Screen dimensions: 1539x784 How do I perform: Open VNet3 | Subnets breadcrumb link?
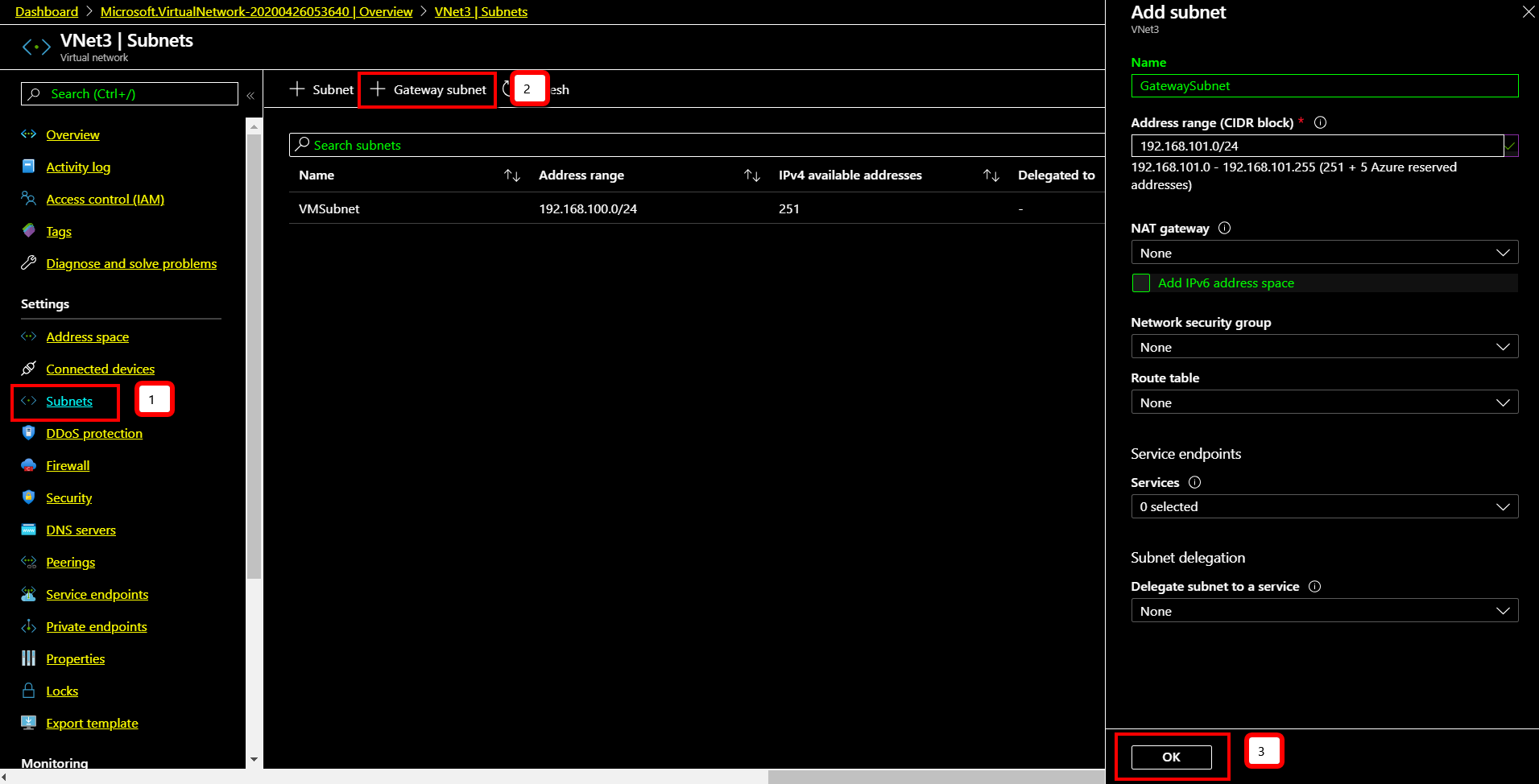pyautogui.click(x=481, y=11)
